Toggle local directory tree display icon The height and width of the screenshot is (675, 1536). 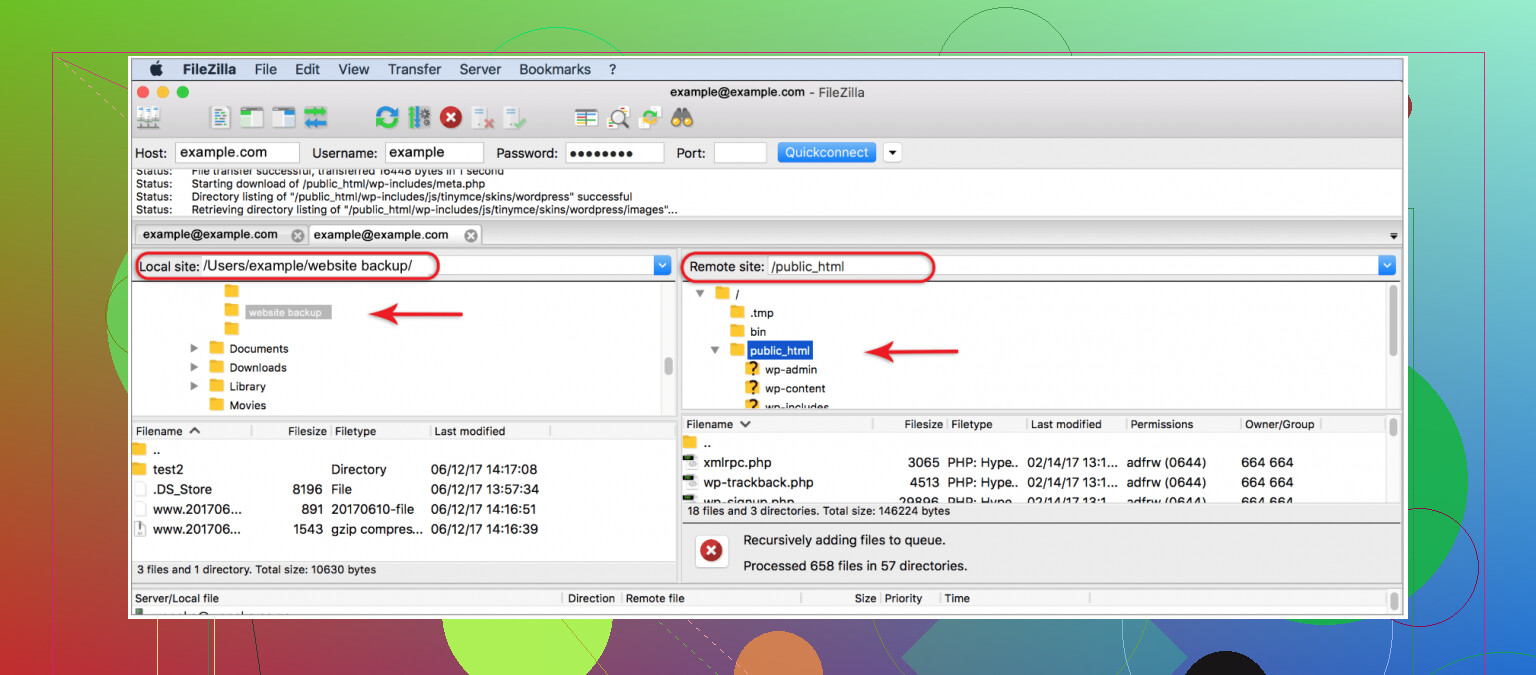coord(252,118)
